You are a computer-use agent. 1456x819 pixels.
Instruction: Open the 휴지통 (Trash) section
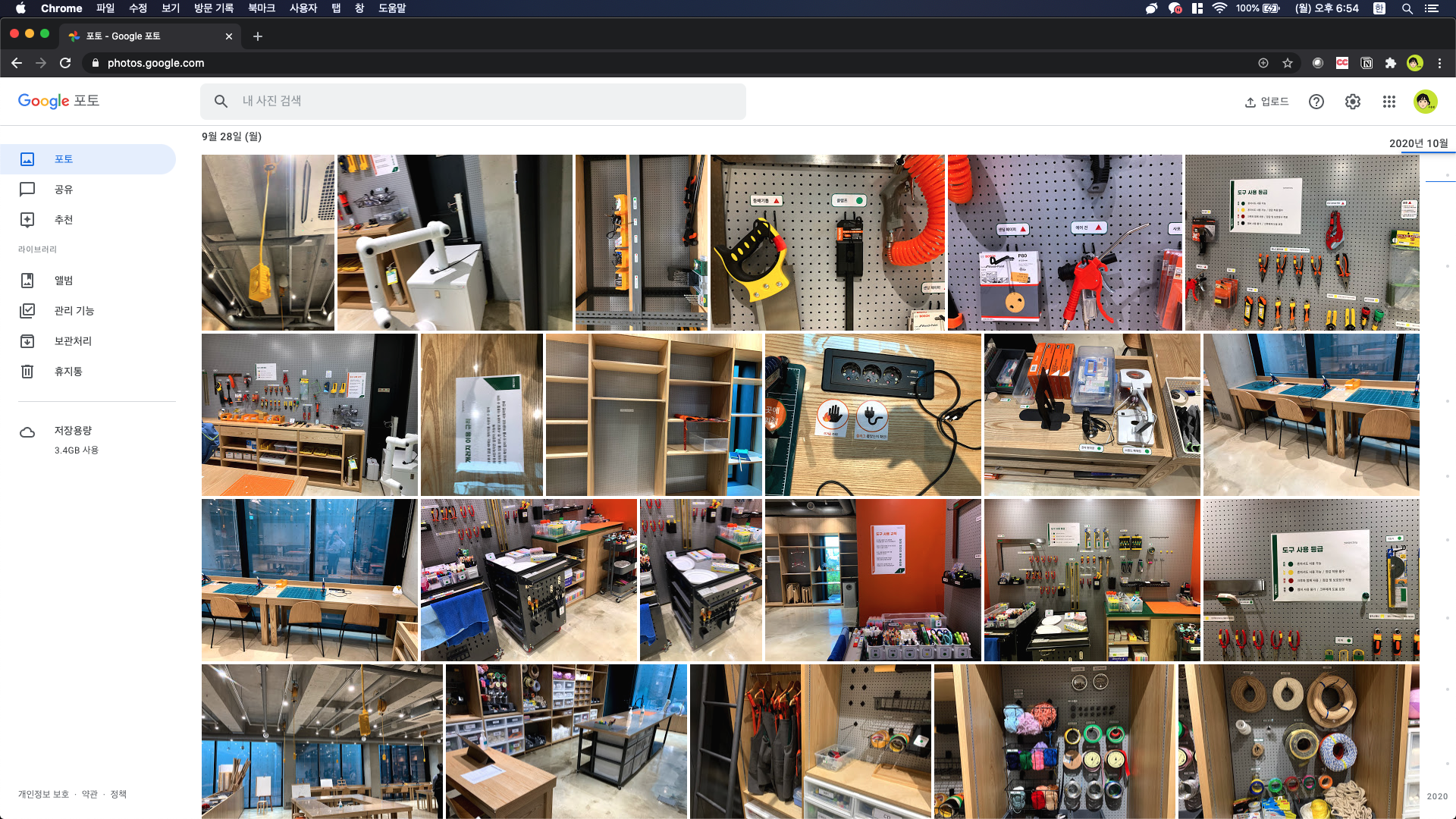(68, 372)
